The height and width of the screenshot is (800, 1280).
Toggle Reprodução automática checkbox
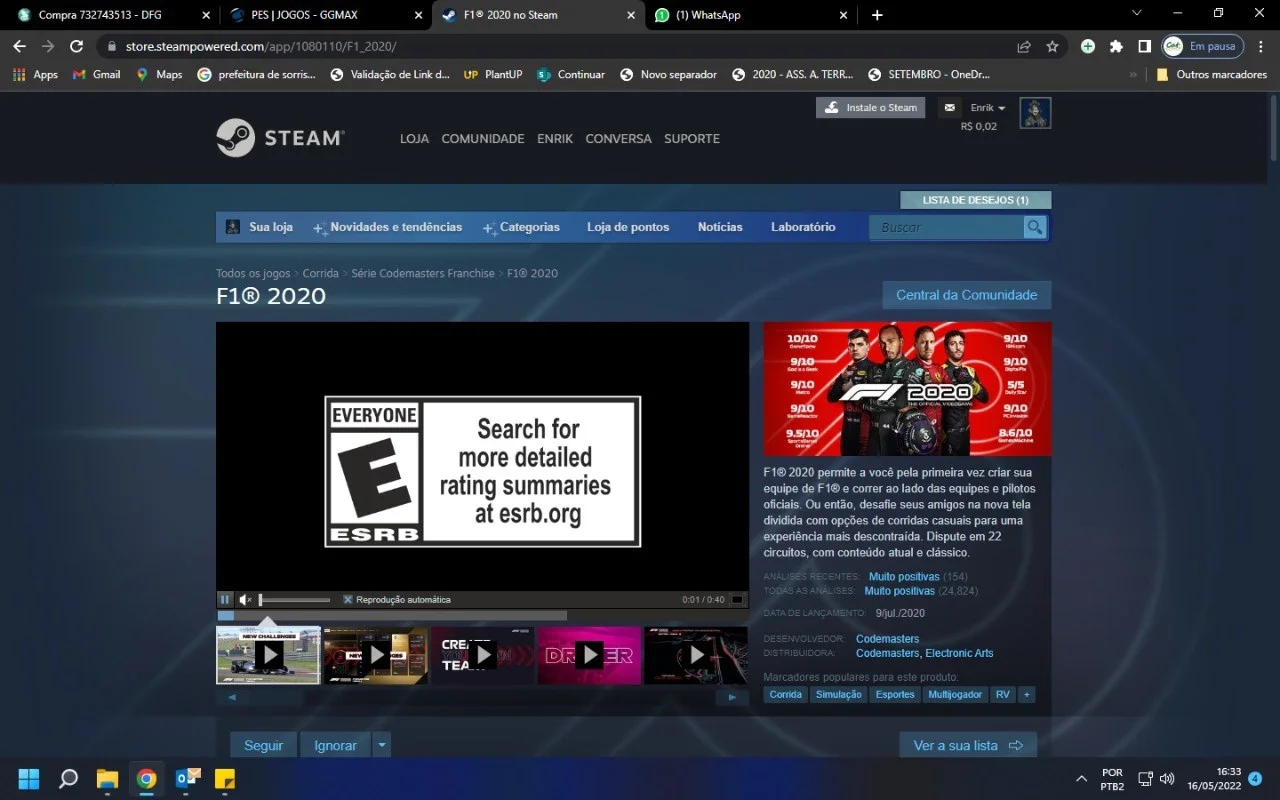pyautogui.click(x=348, y=600)
